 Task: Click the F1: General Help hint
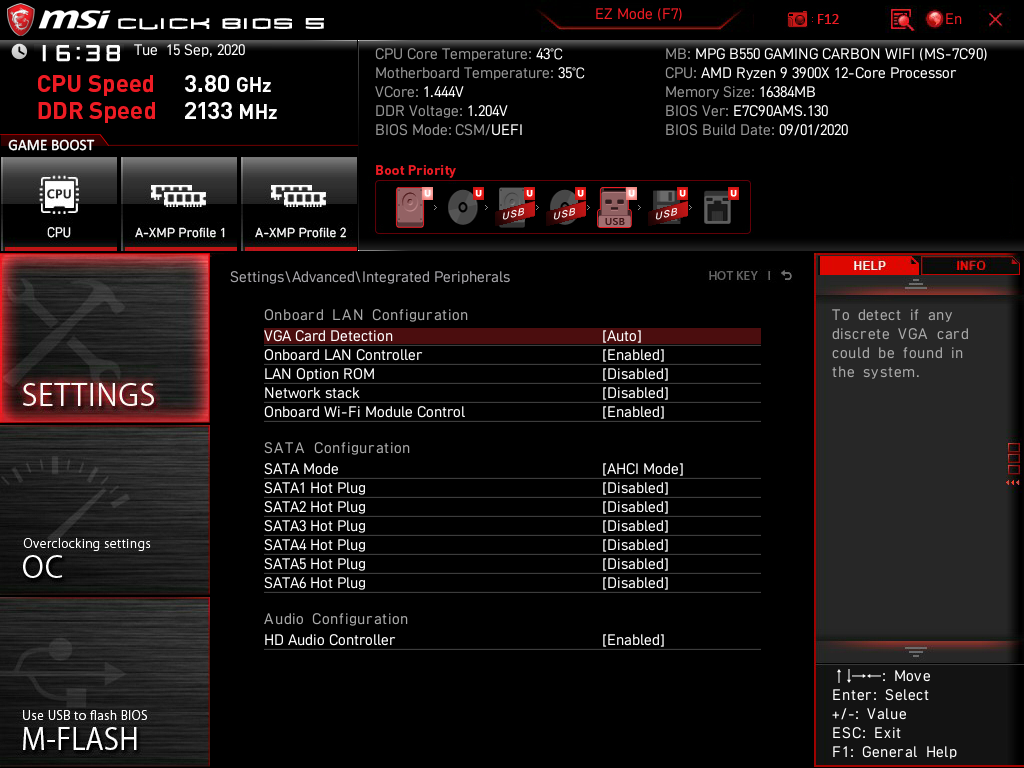tap(894, 752)
